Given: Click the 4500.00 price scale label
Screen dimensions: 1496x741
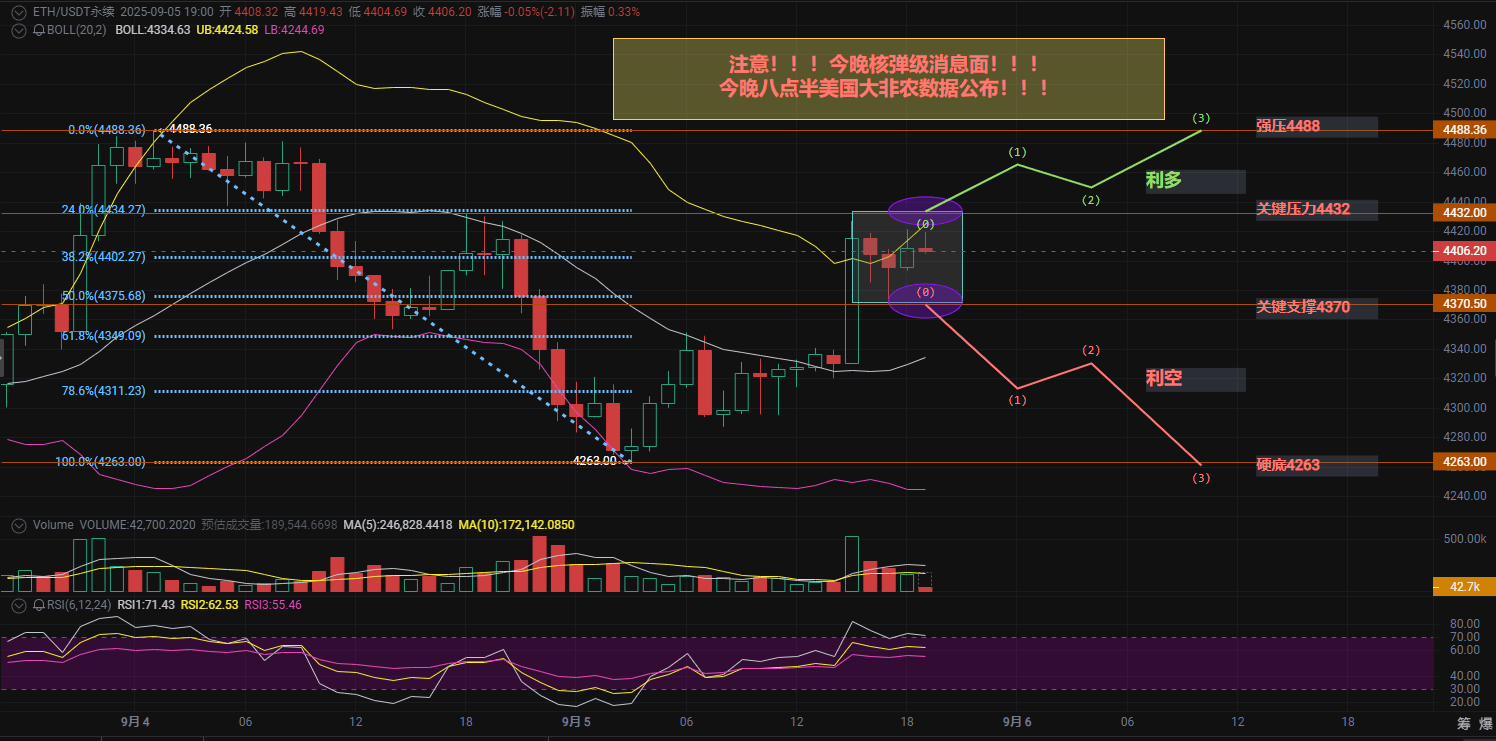Looking at the screenshot, I should tap(1463, 113).
